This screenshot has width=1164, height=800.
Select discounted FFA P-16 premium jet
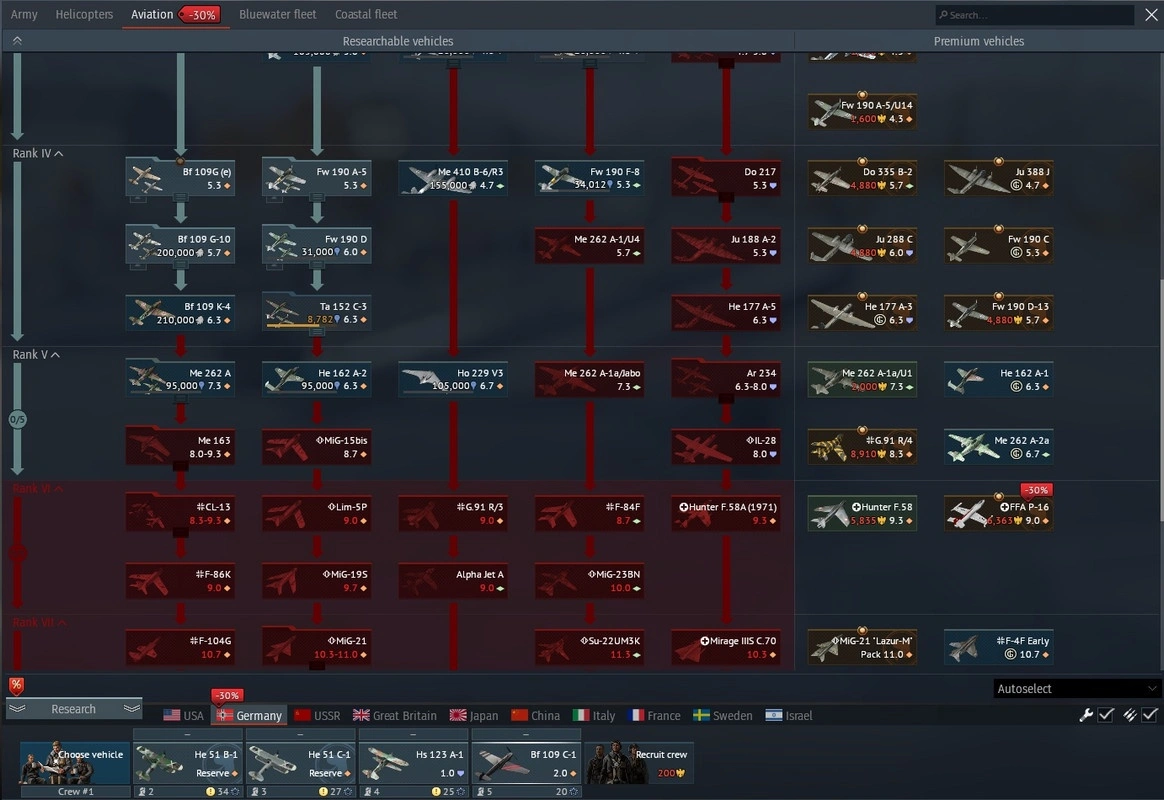(998, 513)
